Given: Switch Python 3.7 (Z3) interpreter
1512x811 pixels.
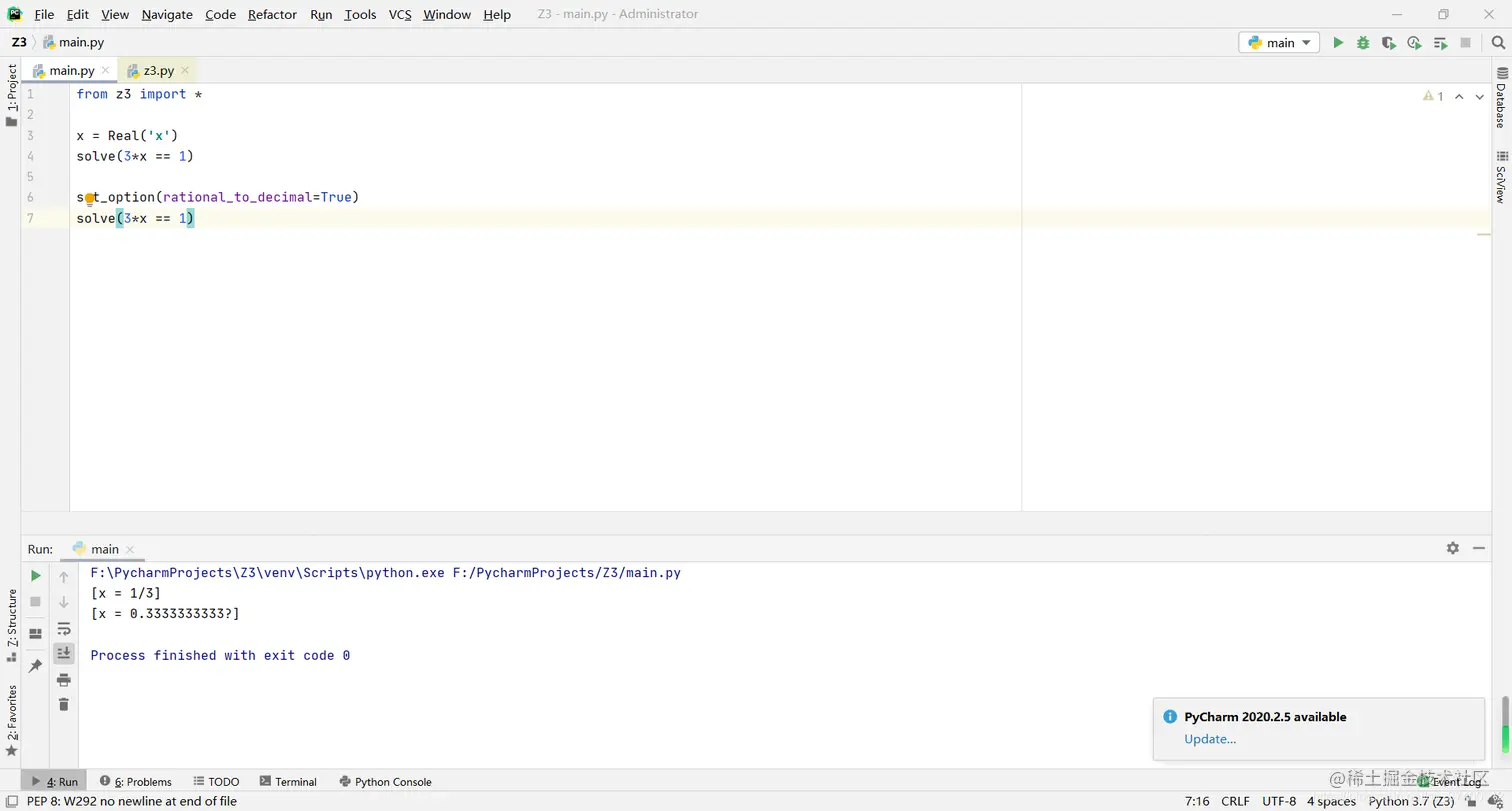Looking at the screenshot, I should pyautogui.click(x=1411, y=801).
